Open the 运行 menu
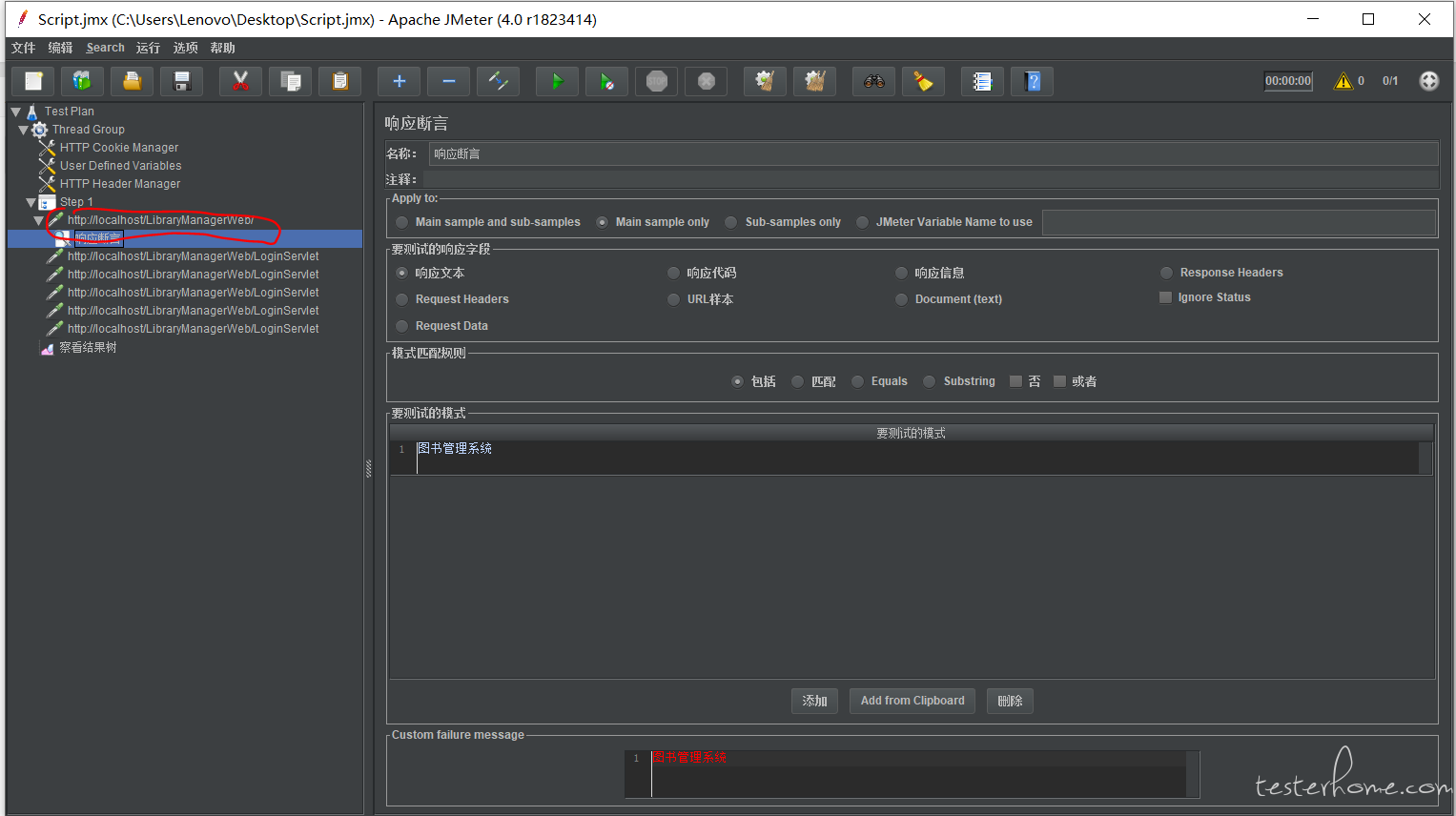 point(148,48)
